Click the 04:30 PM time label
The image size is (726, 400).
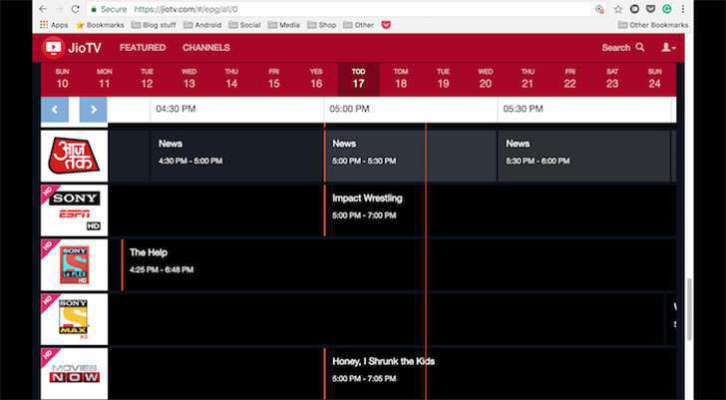point(176,109)
